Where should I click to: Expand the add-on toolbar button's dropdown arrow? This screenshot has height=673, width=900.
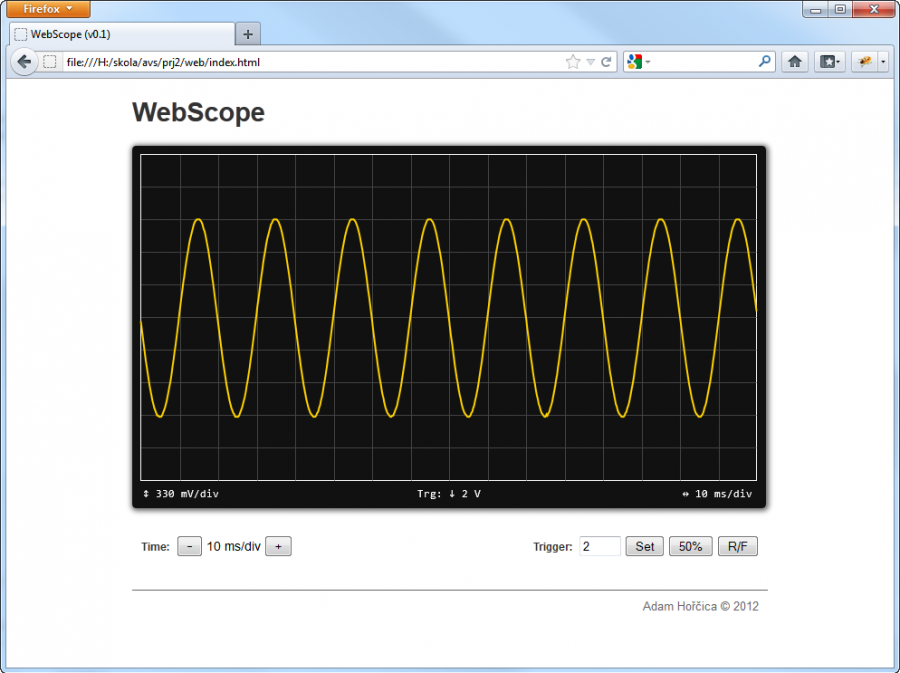coord(883,62)
